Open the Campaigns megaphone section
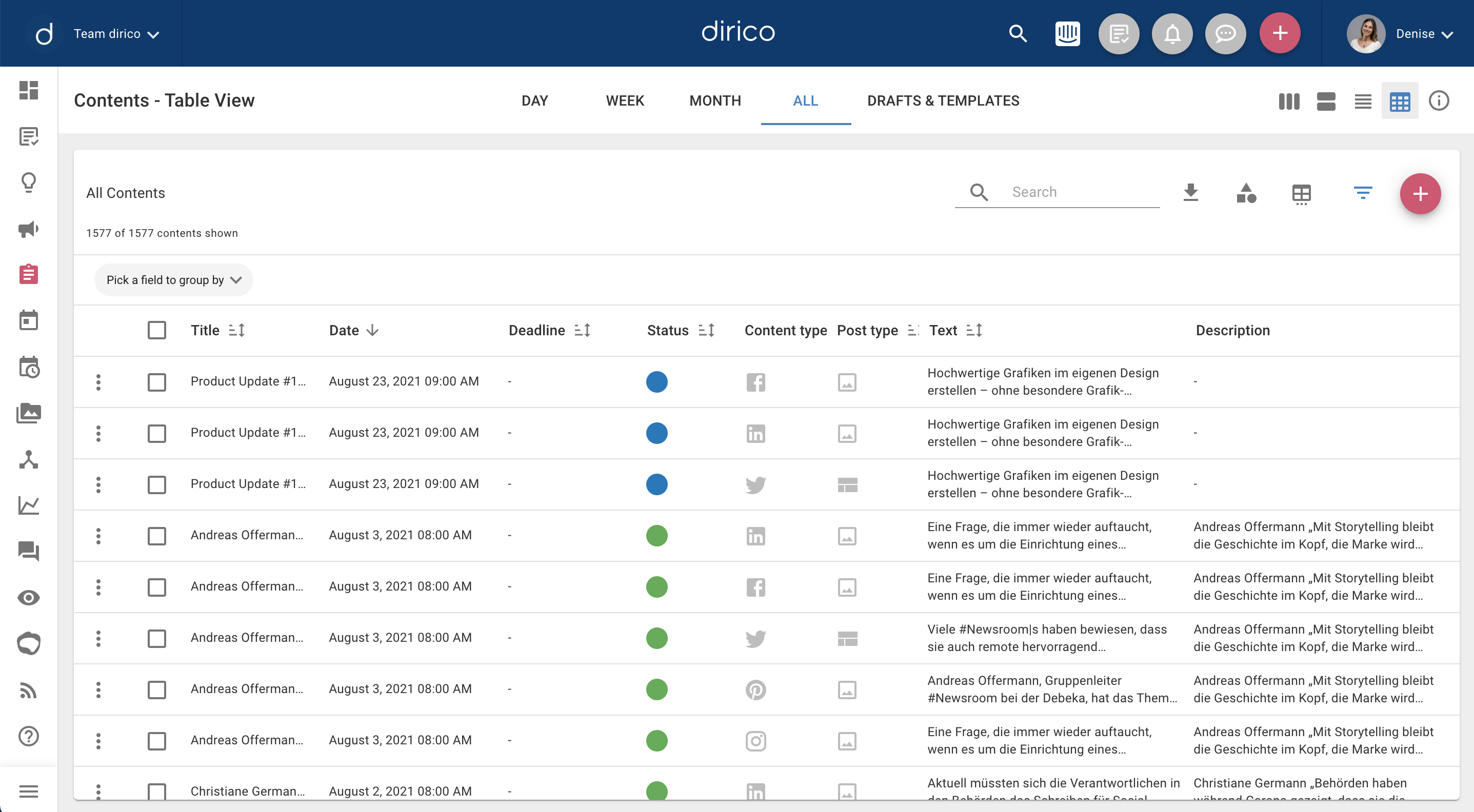 point(29,229)
